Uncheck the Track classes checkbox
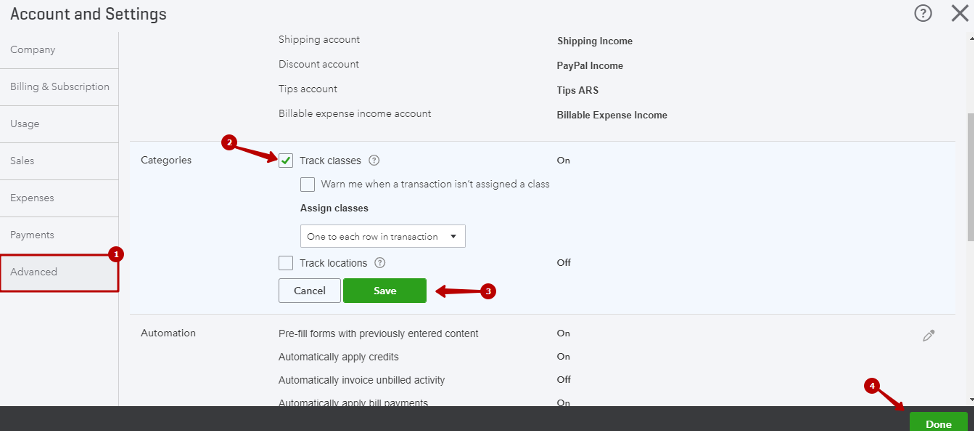This screenshot has width=974, height=431. click(x=286, y=160)
